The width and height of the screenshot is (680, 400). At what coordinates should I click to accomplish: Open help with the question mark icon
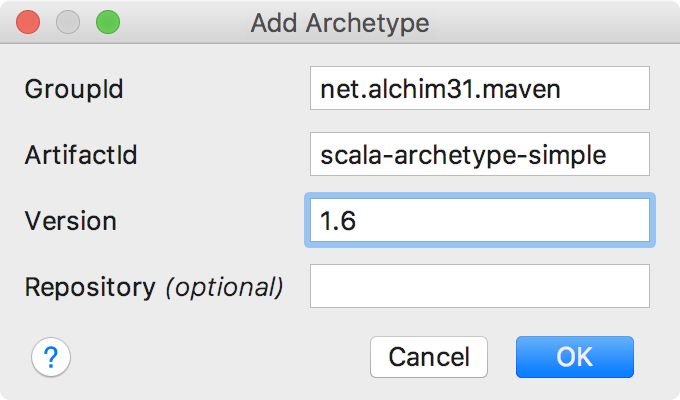pyautogui.click(x=51, y=356)
